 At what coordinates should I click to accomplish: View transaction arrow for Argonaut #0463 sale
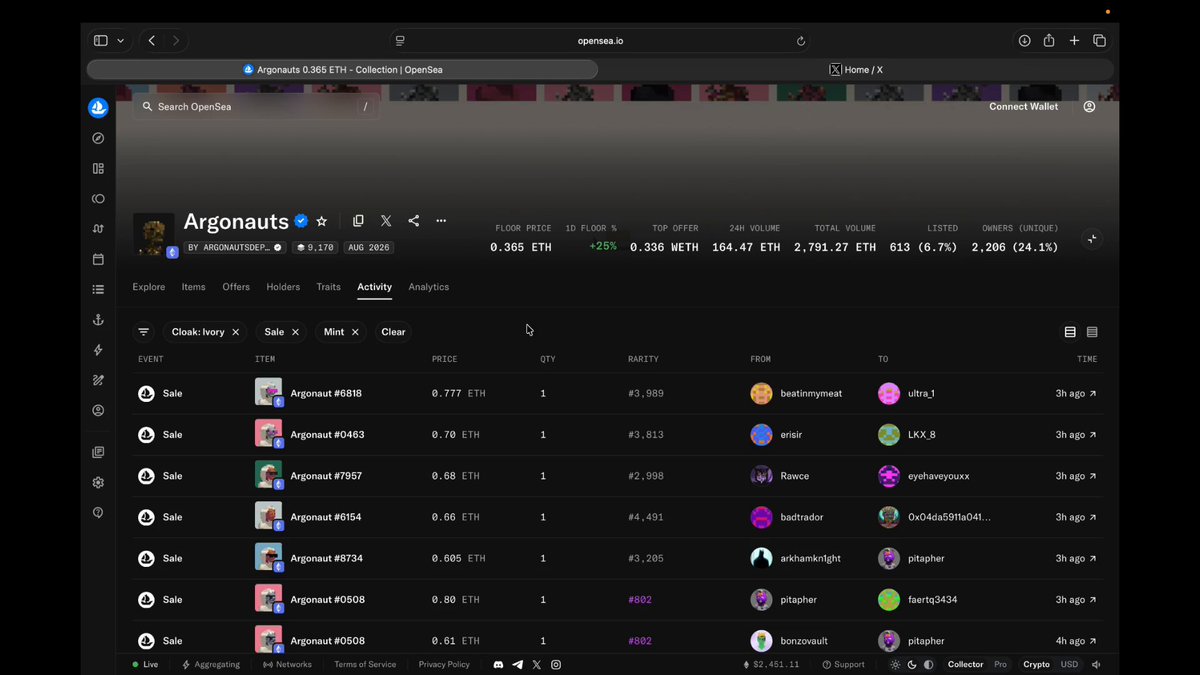click(1092, 435)
